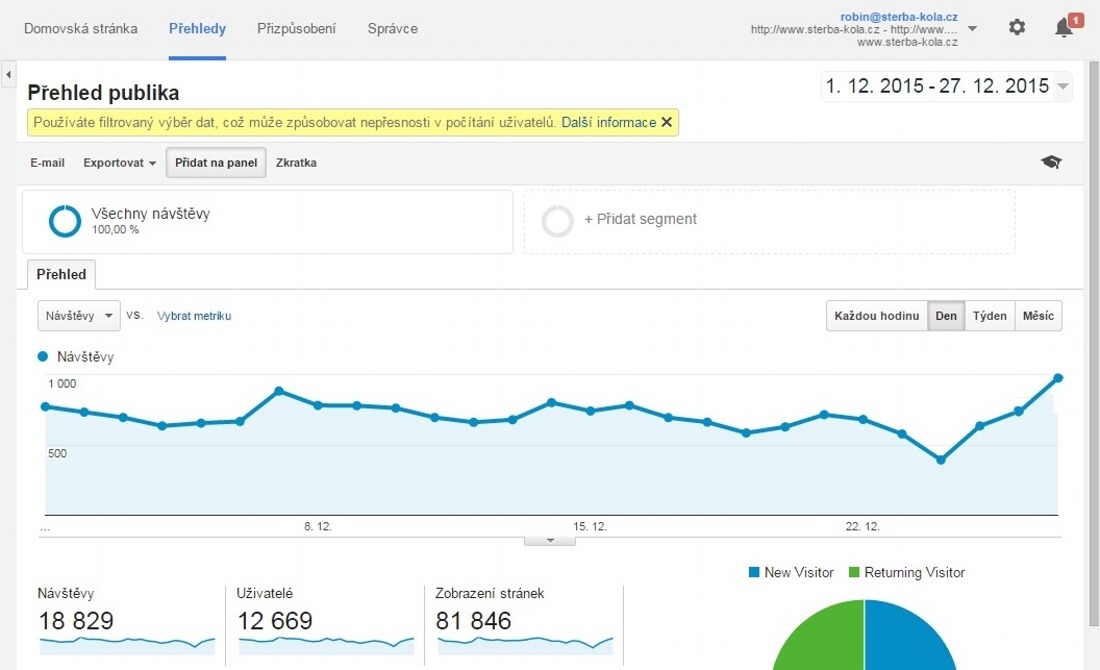This screenshot has height=670, width=1100.
Task: Dismiss the yellow filtered data notice
Action: tap(666, 122)
